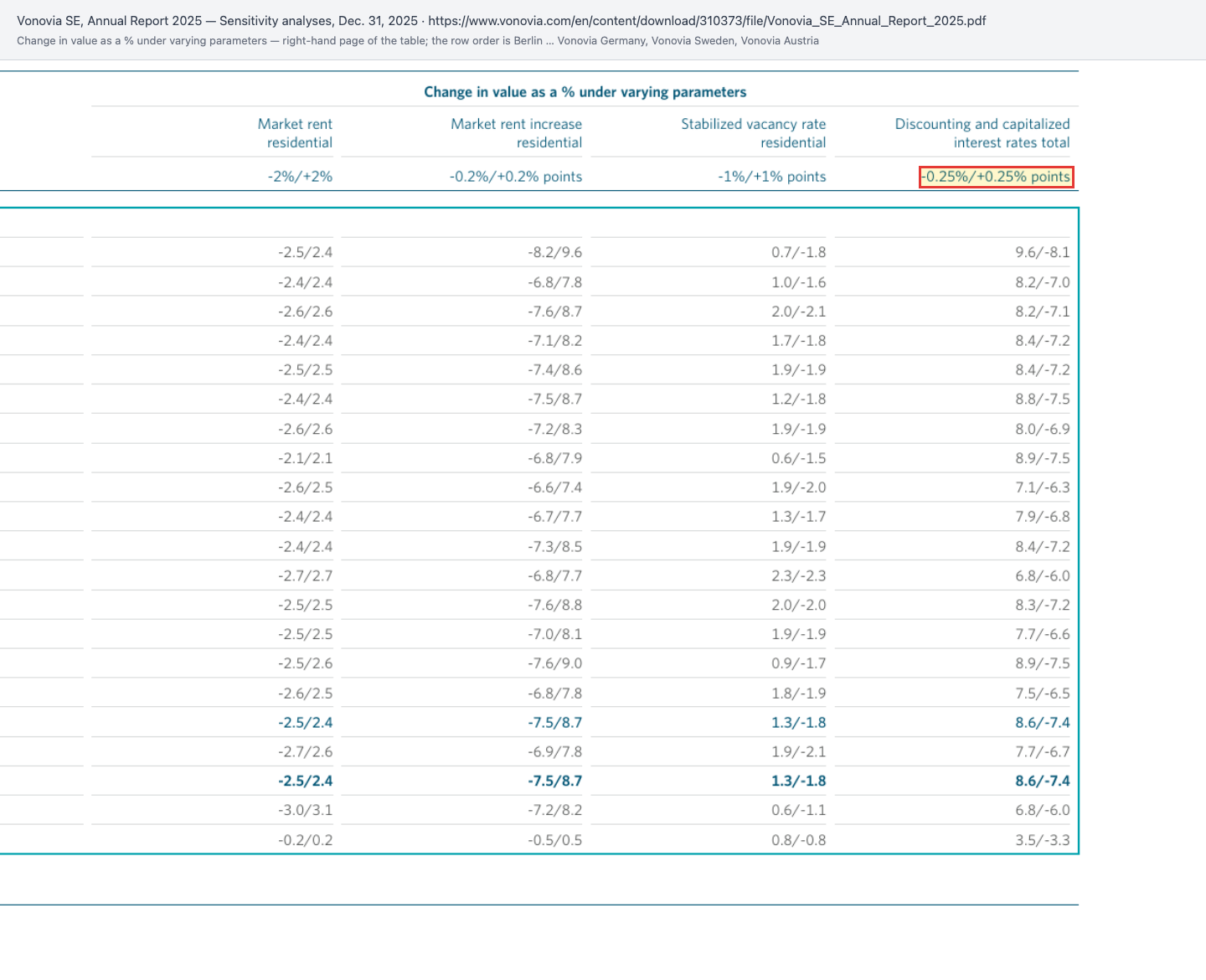Select the '-0.2%/+0.2% points' parameter label

click(x=516, y=177)
